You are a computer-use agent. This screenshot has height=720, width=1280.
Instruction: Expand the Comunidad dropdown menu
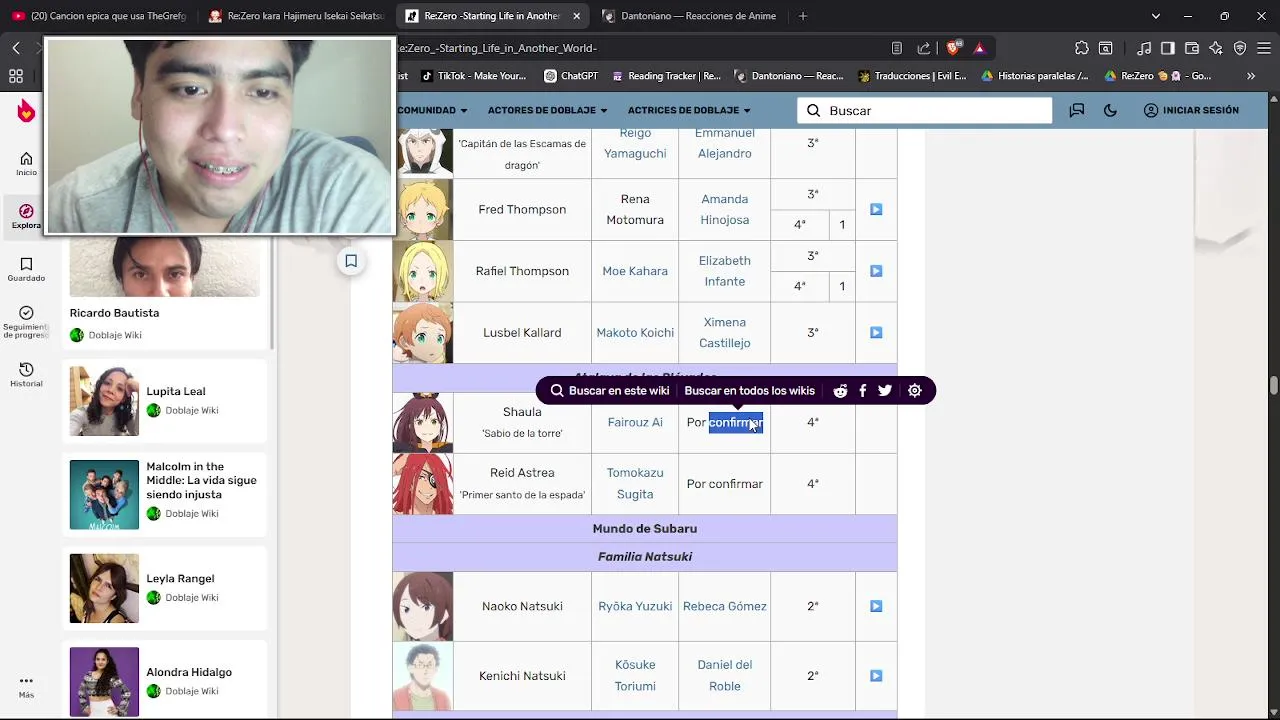click(x=432, y=110)
